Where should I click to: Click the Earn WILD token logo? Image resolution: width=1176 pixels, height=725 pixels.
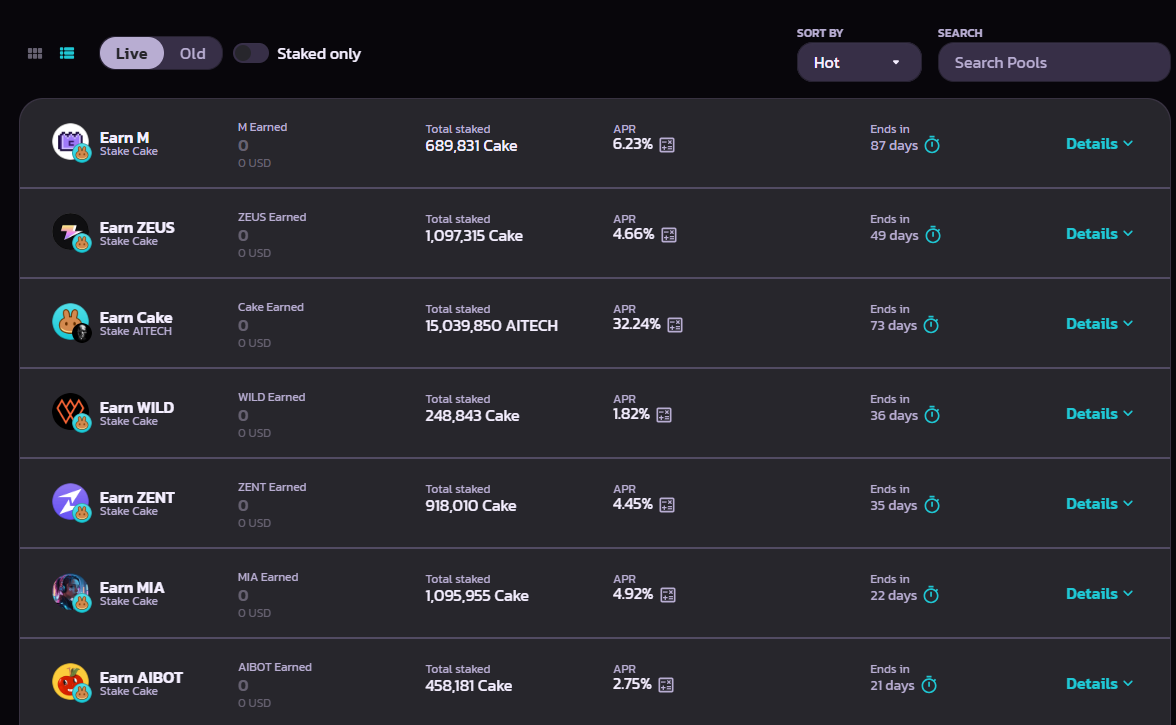[70, 412]
